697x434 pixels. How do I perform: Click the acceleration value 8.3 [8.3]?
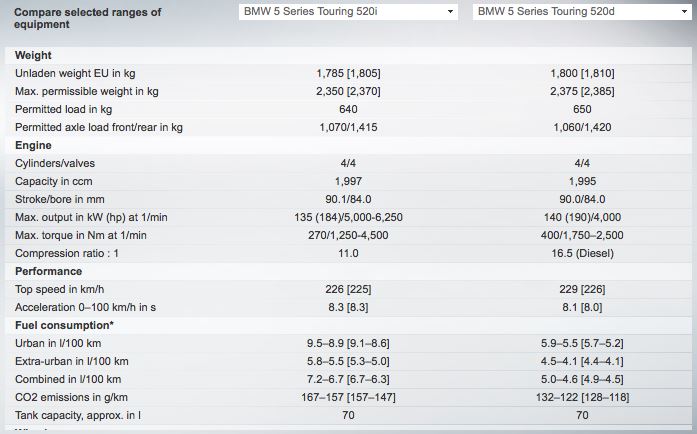[x=348, y=307]
